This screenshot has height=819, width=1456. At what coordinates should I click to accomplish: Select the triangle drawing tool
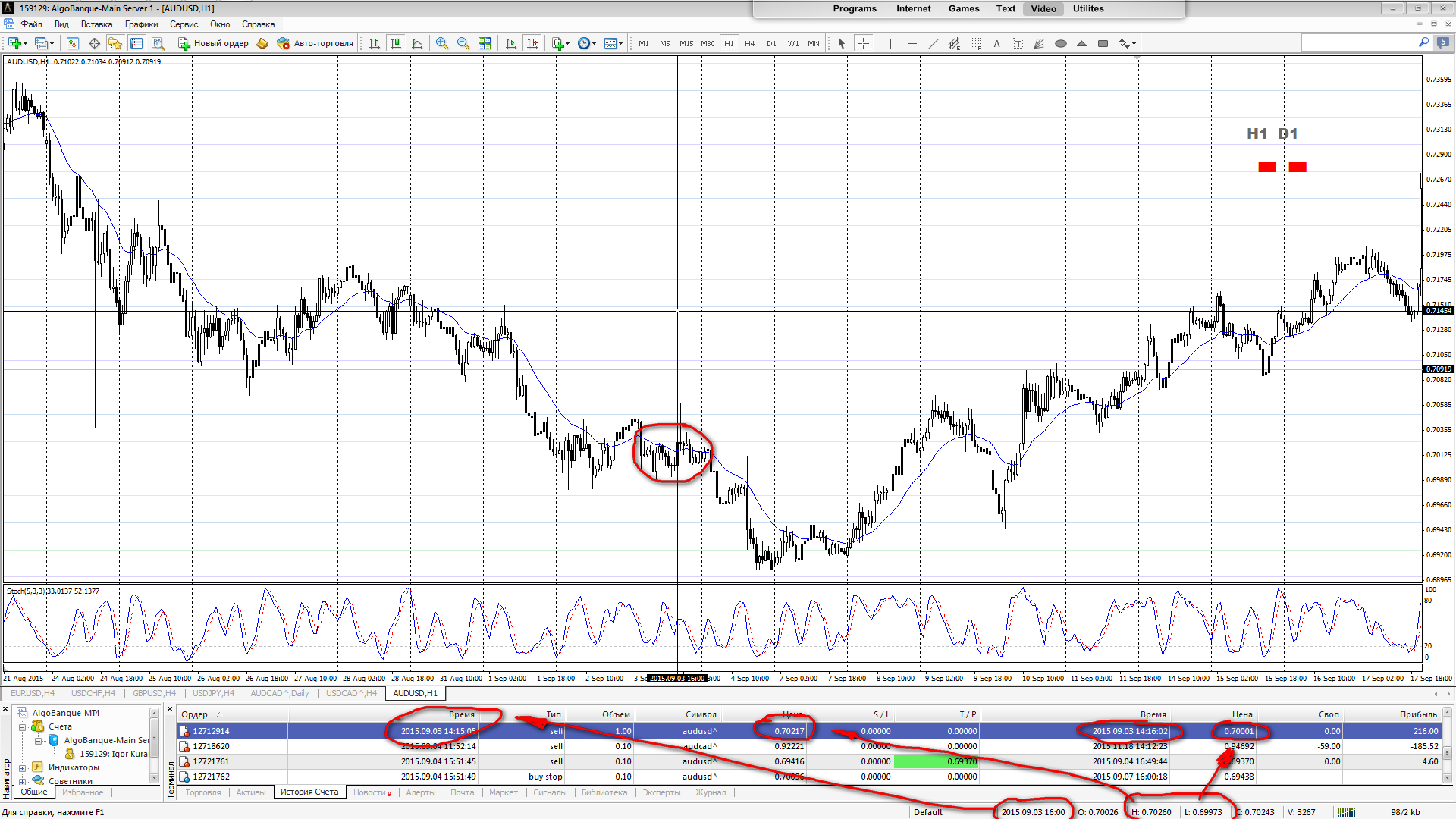click(x=1082, y=43)
